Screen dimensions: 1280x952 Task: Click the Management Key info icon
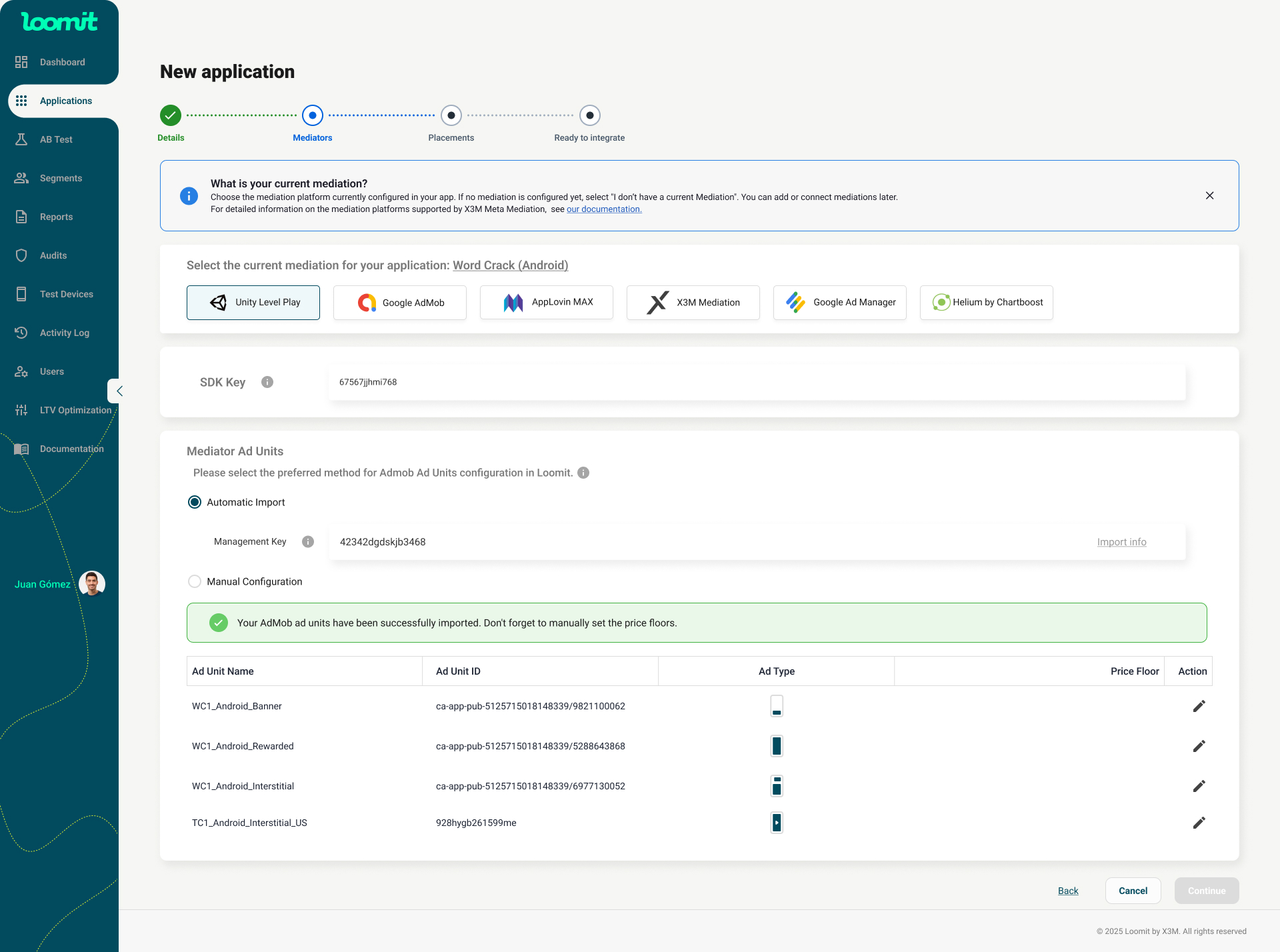[x=308, y=541]
